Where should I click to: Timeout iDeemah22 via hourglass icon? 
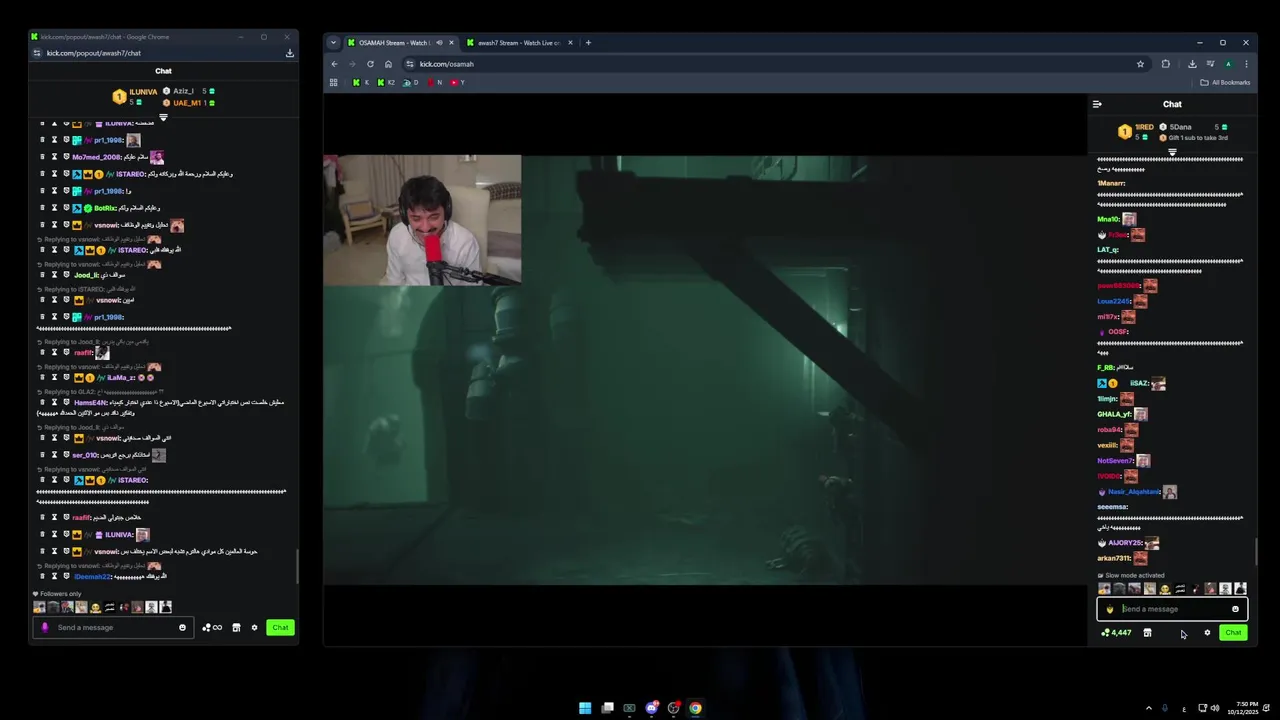coord(54,576)
